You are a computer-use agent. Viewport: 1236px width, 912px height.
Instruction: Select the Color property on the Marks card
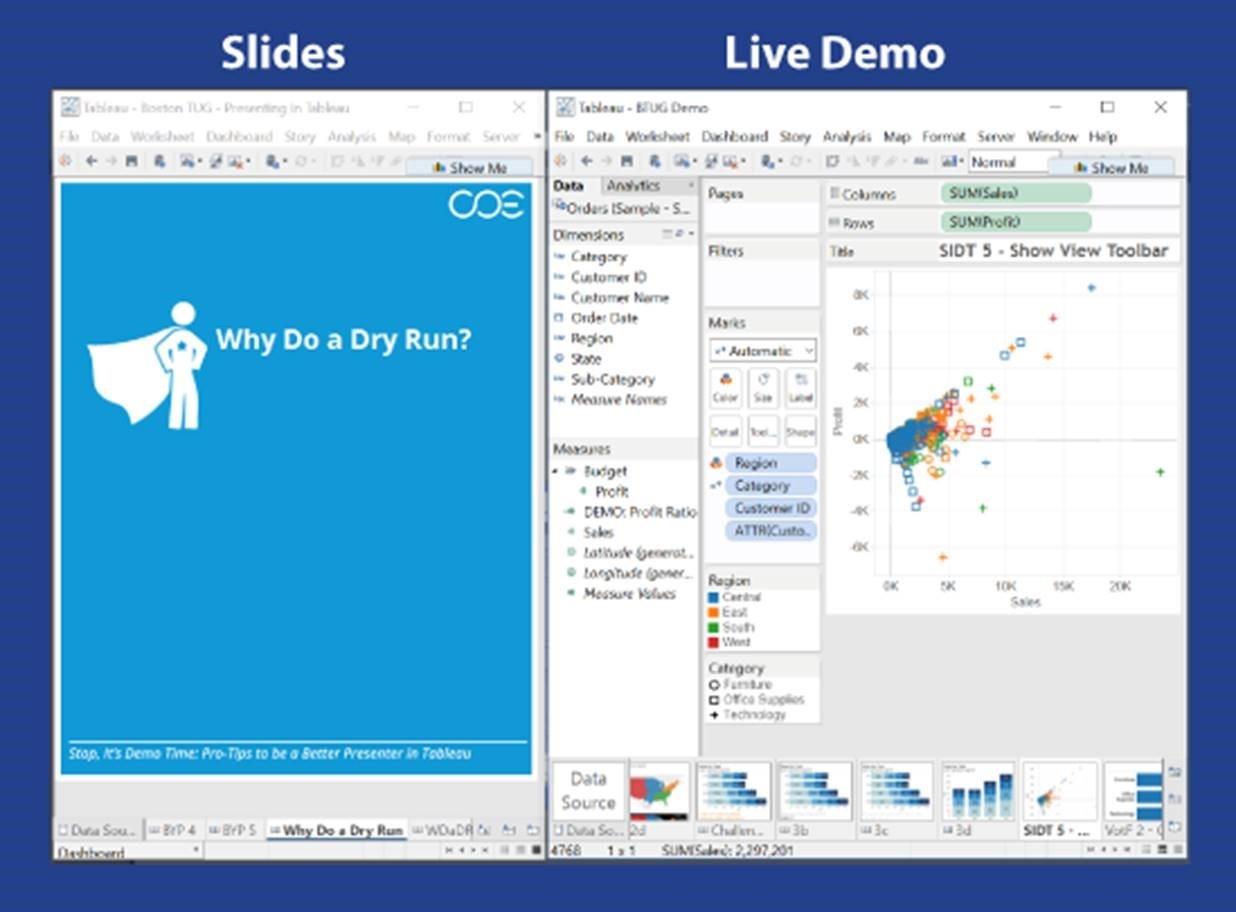point(725,385)
